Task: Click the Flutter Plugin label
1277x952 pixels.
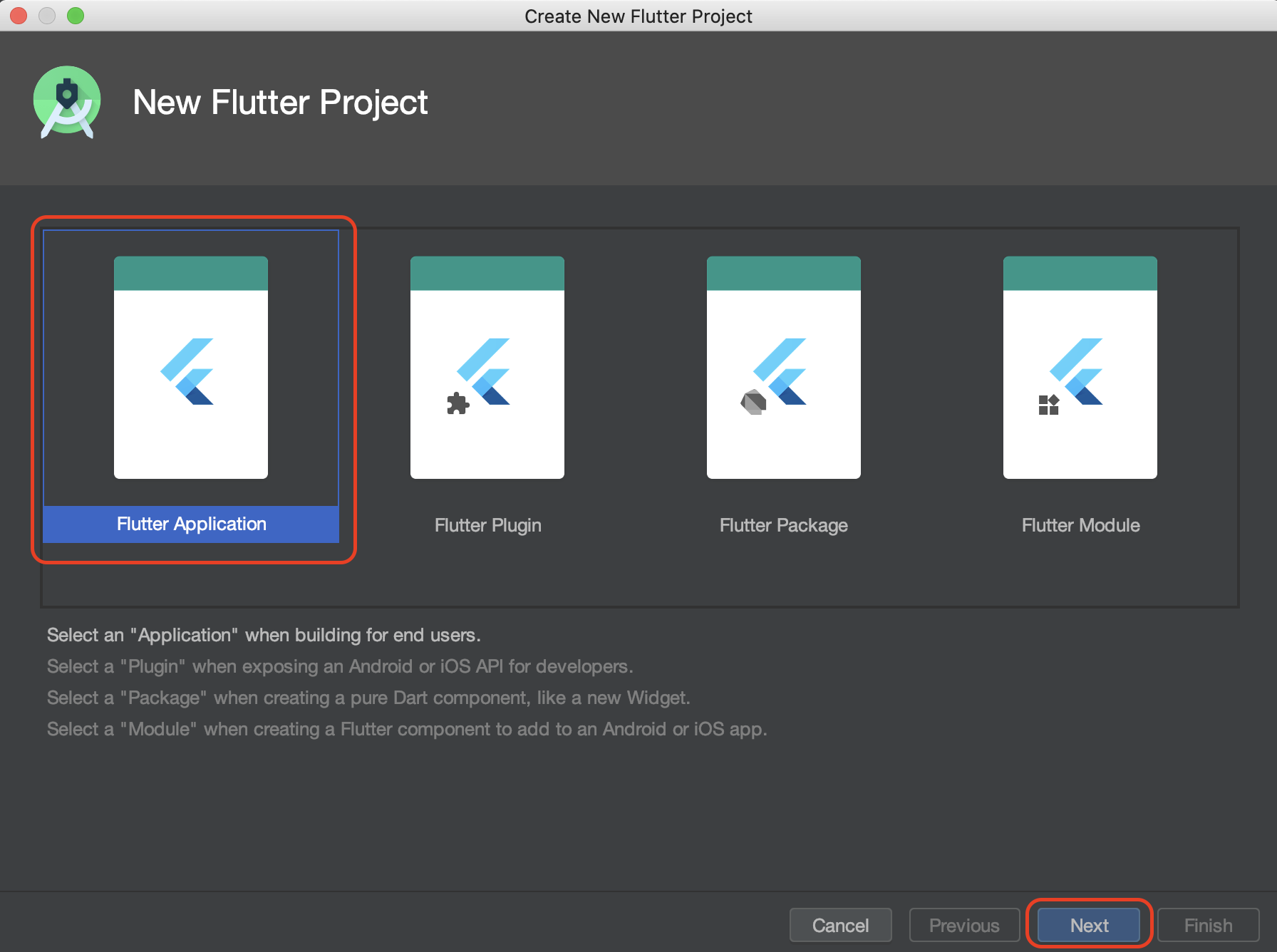Action: (x=488, y=525)
